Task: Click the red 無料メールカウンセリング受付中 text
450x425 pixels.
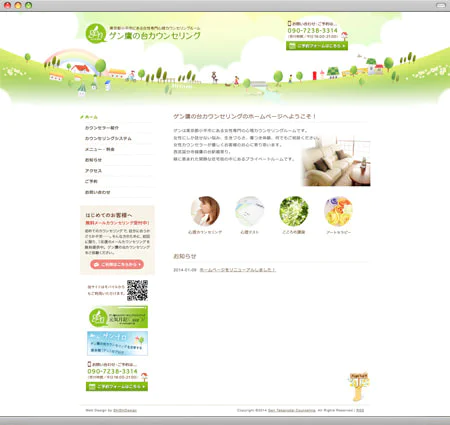Action: click(x=117, y=223)
